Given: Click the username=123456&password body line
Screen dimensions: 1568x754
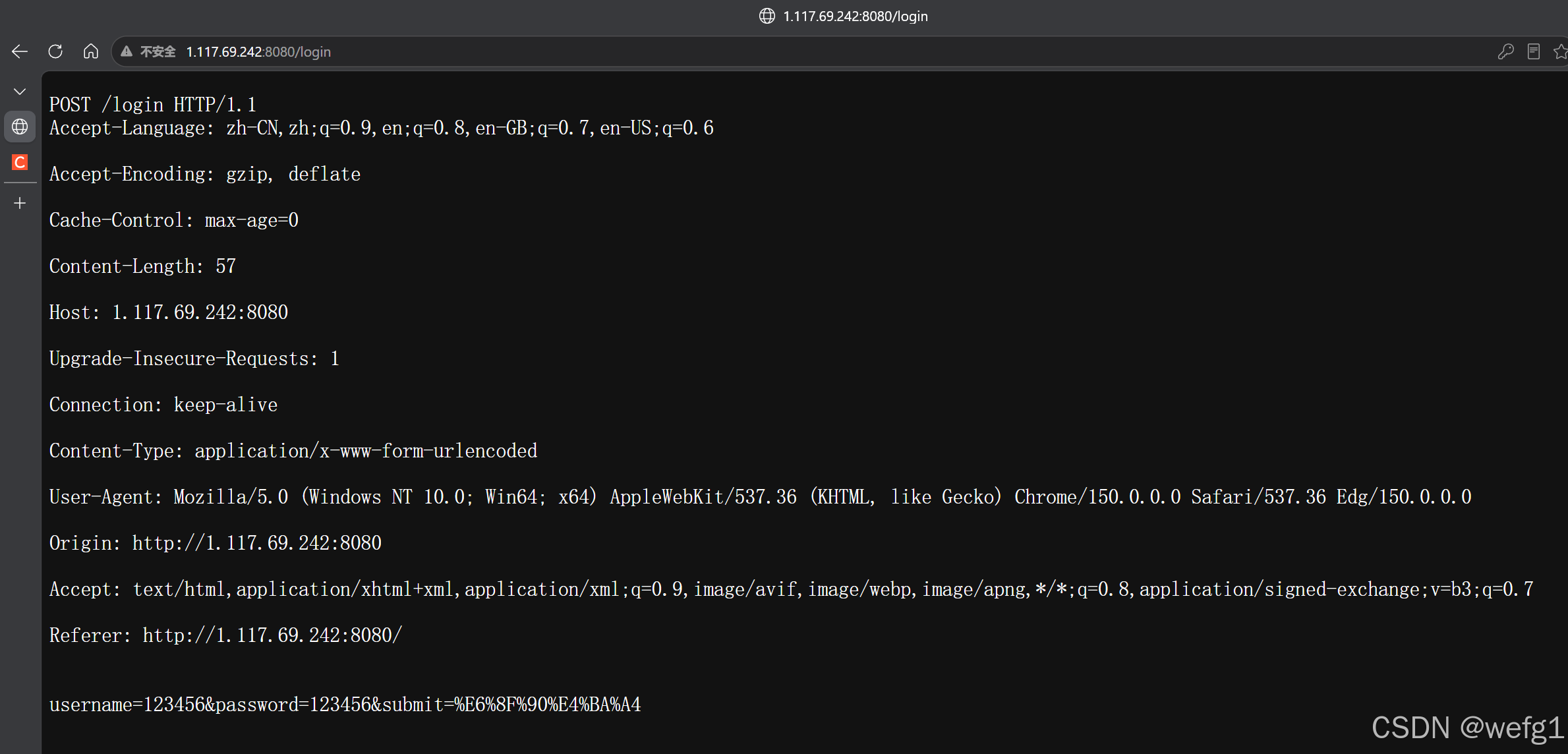Looking at the screenshot, I should [x=345, y=705].
